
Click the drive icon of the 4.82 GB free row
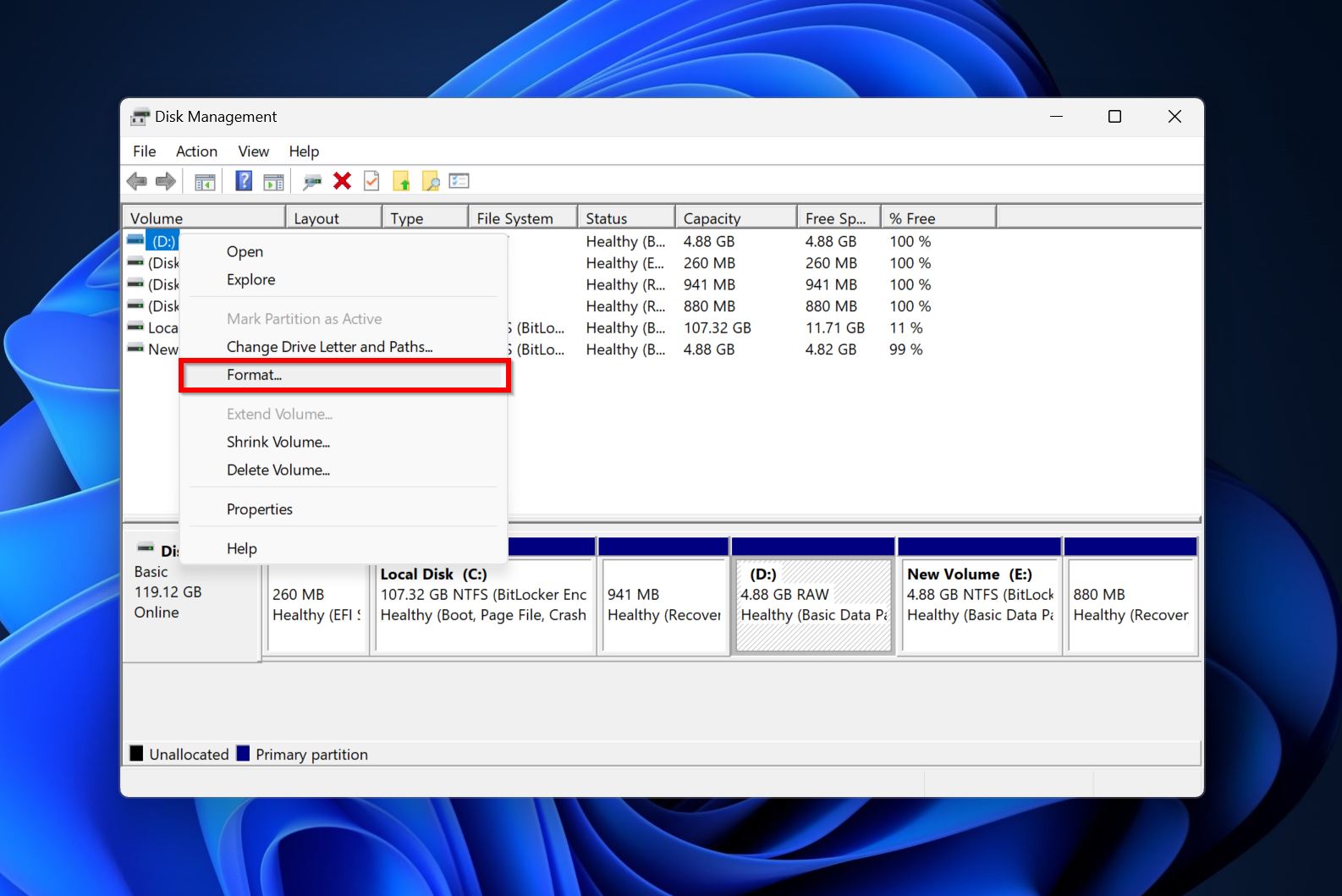[135, 349]
